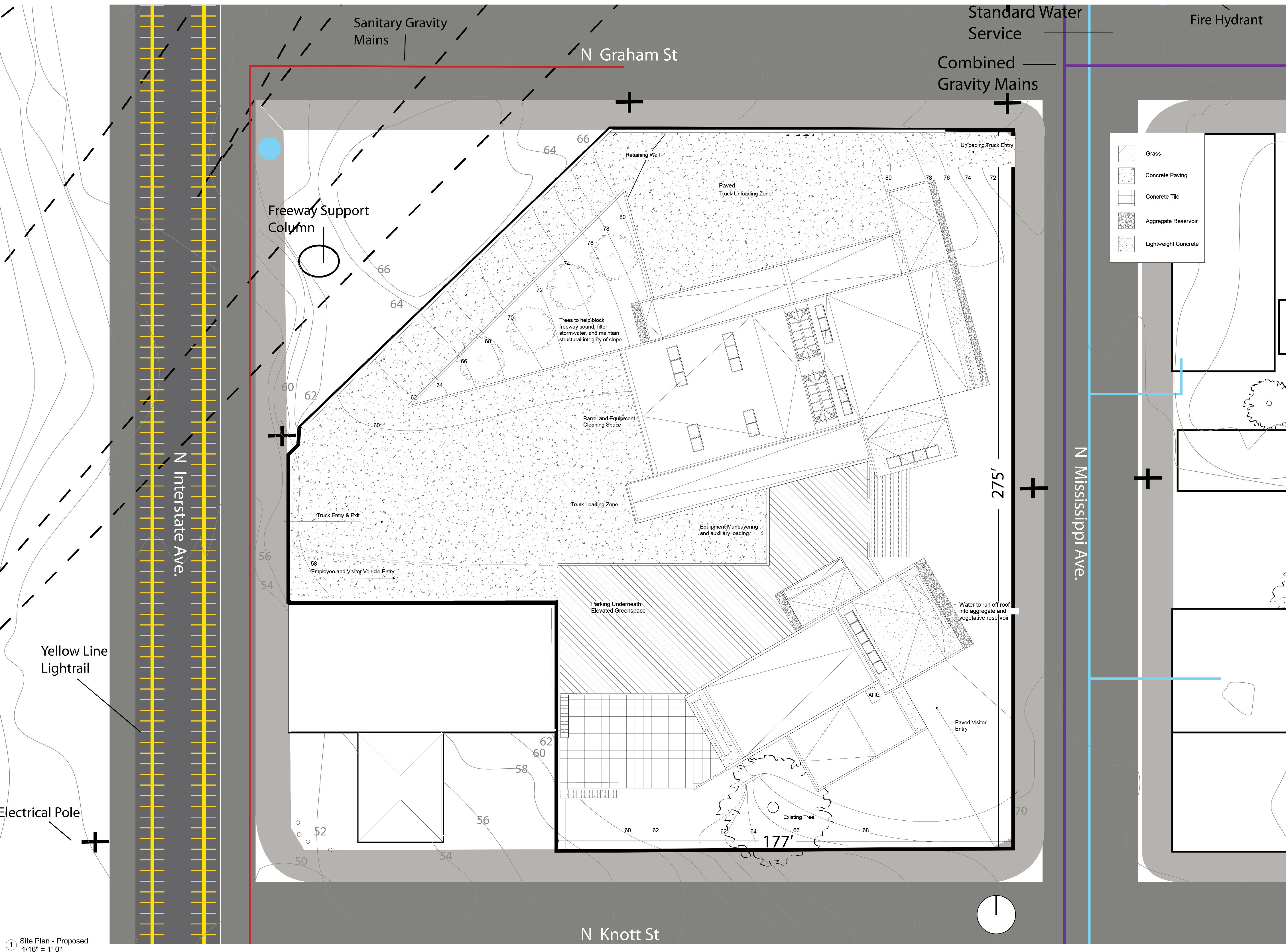Screen dimensions: 1286x952
Task: Click the Concrete Paving legend swatch
Action: pos(1126,175)
